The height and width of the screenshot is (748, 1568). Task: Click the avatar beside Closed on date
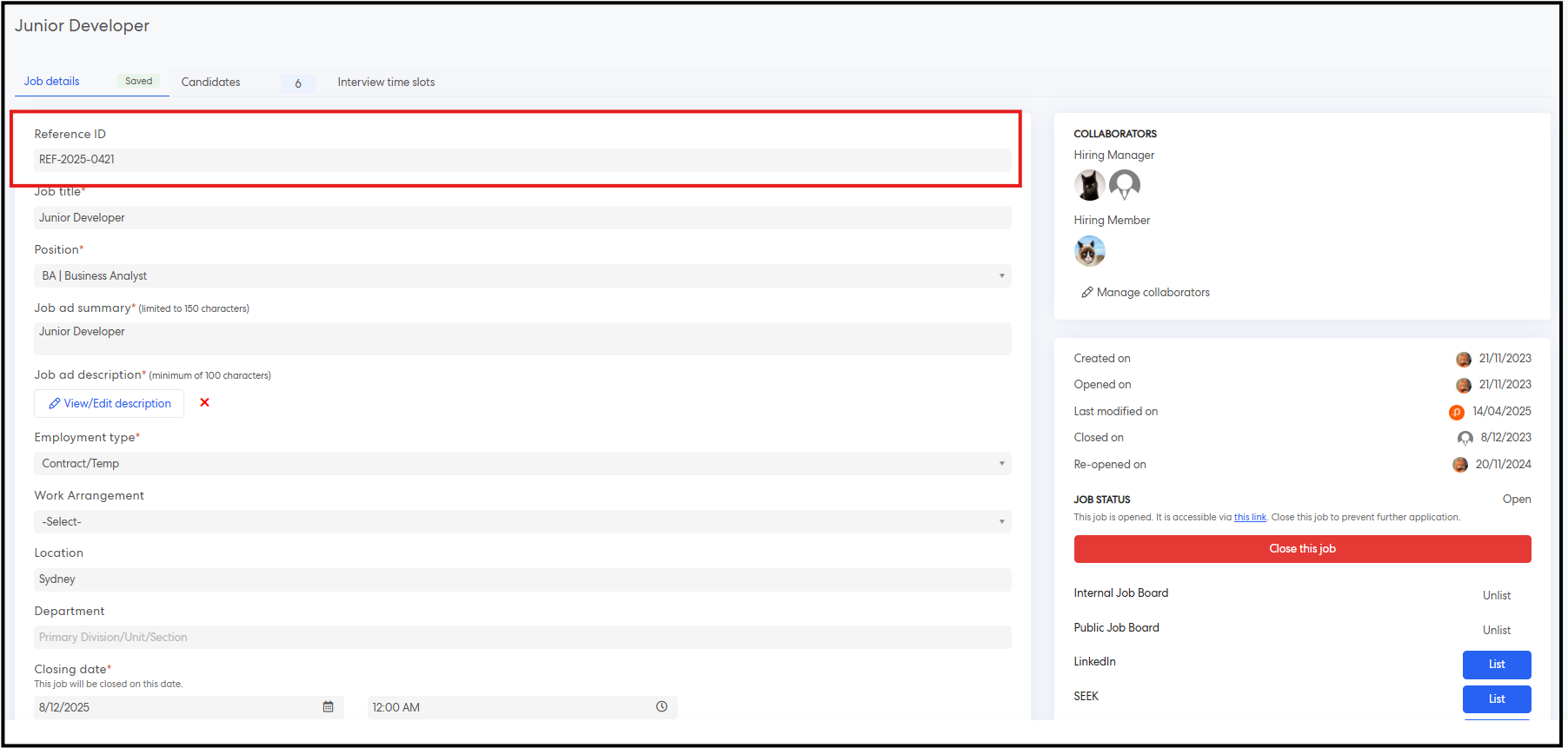pos(1465,438)
